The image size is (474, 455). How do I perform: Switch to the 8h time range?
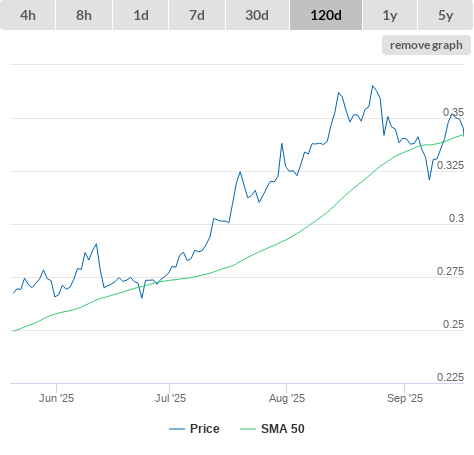click(x=84, y=15)
